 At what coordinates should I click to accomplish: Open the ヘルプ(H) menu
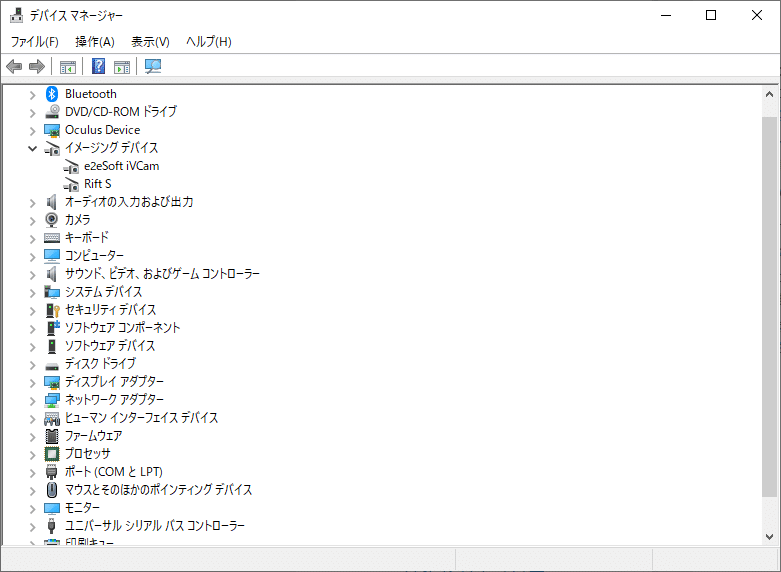click(x=209, y=41)
